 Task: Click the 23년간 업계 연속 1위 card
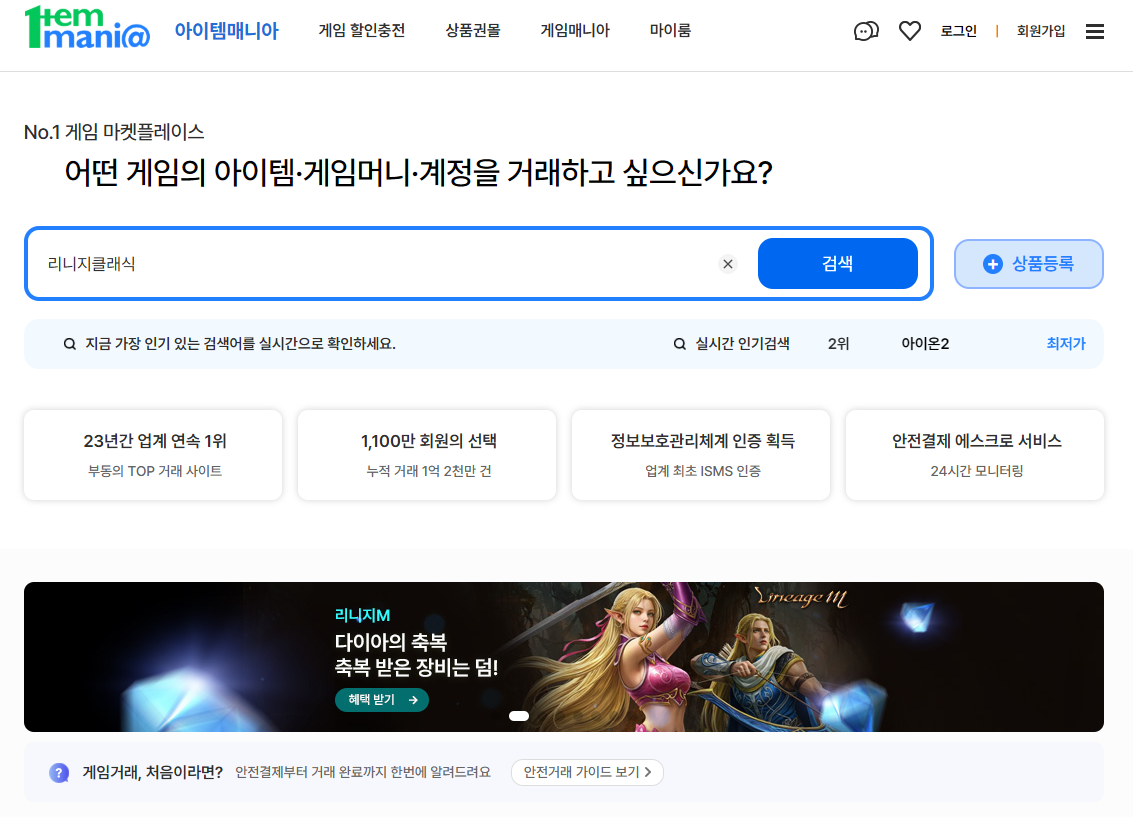pos(153,455)
